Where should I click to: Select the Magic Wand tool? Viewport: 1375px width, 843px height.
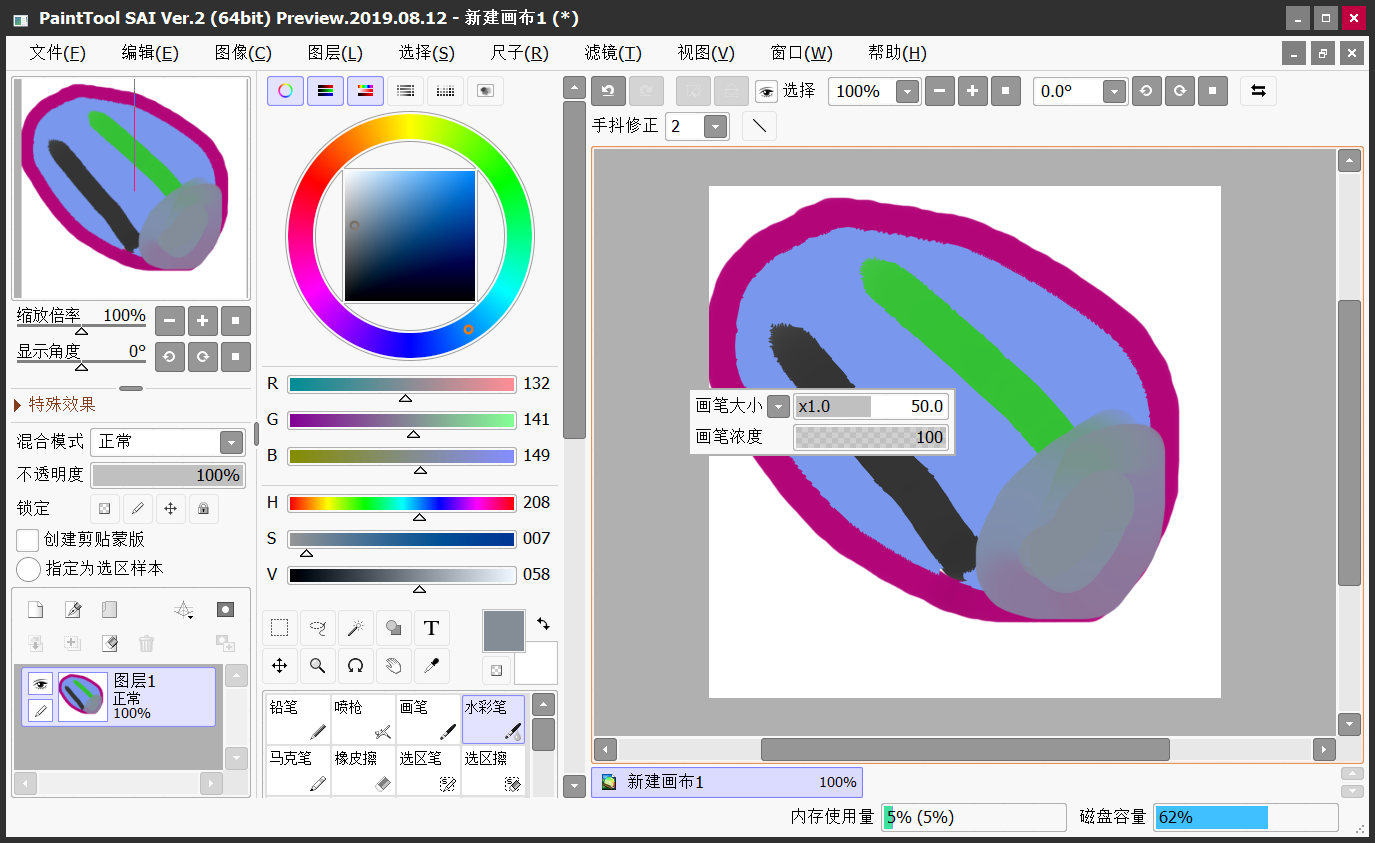pos(355,628)
